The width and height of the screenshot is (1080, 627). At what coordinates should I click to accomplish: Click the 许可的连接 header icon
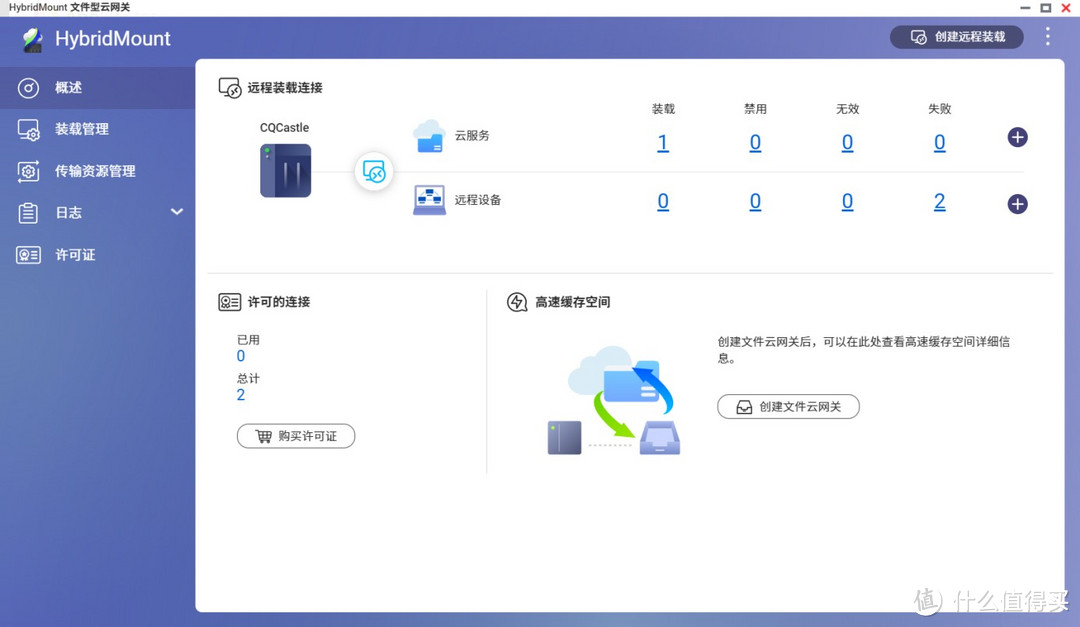click(x=229, y=302)
